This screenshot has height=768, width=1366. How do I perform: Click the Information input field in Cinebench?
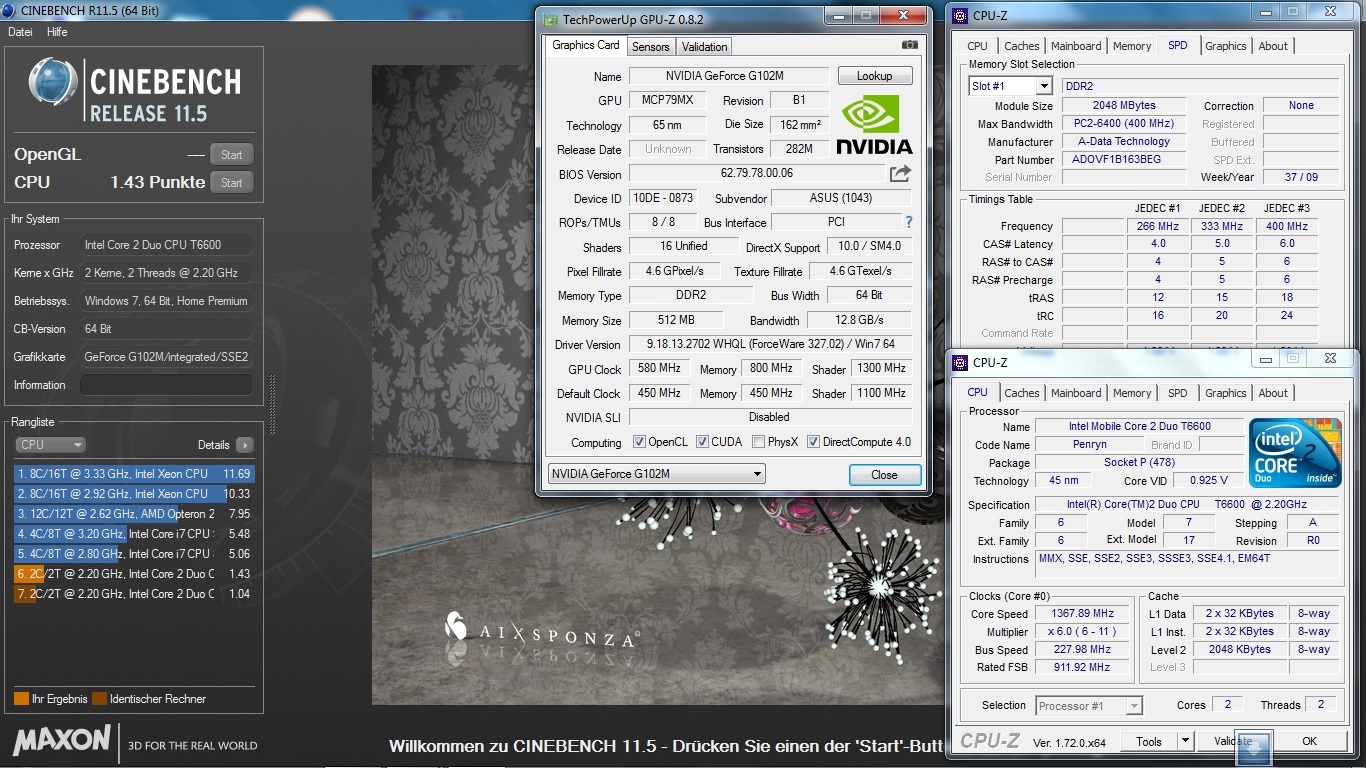click(x=166, y=385)
